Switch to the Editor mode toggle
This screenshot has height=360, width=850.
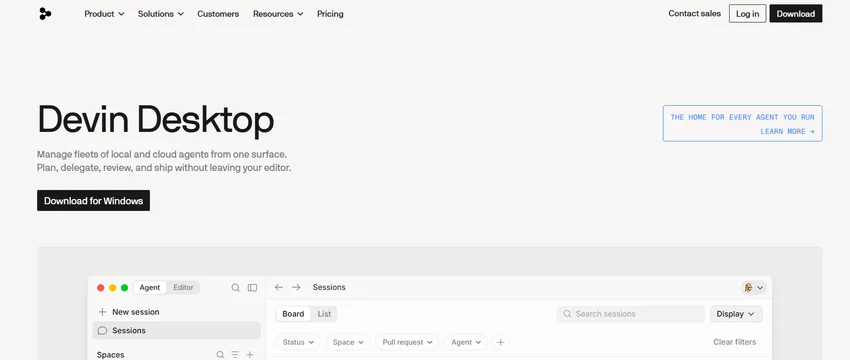[x=183, y=288]
